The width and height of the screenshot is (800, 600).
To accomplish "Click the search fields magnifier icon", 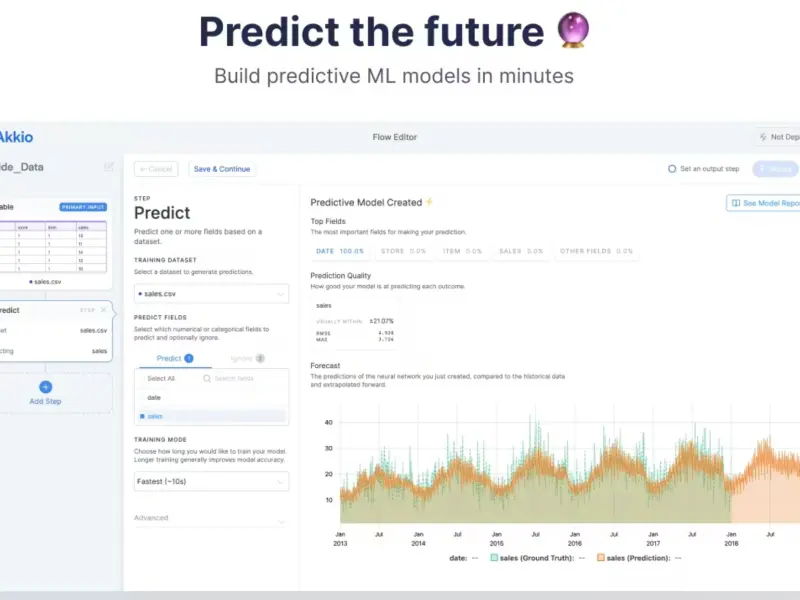I will tap(207, 379).
